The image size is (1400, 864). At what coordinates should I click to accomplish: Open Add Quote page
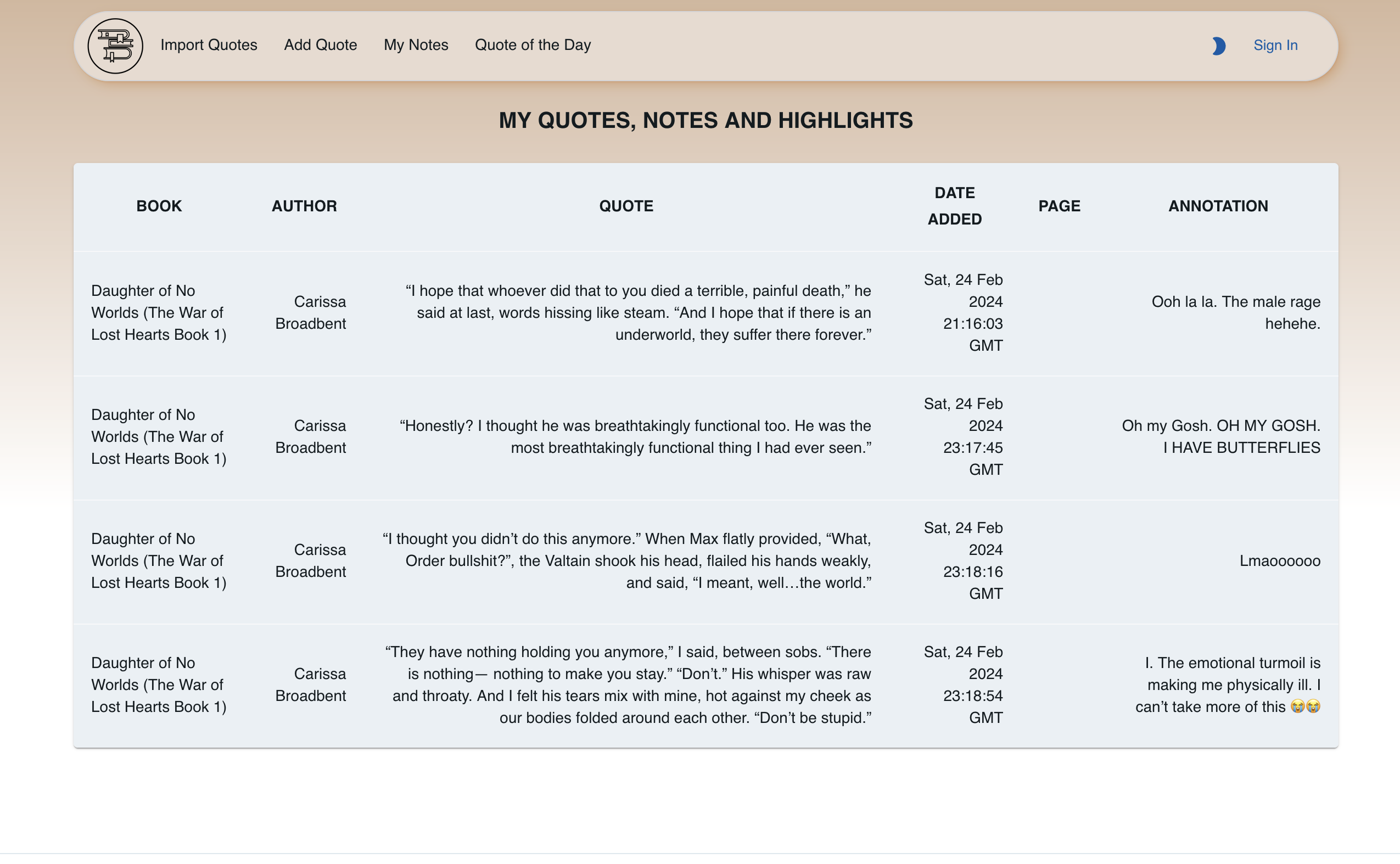coord(320,45)
